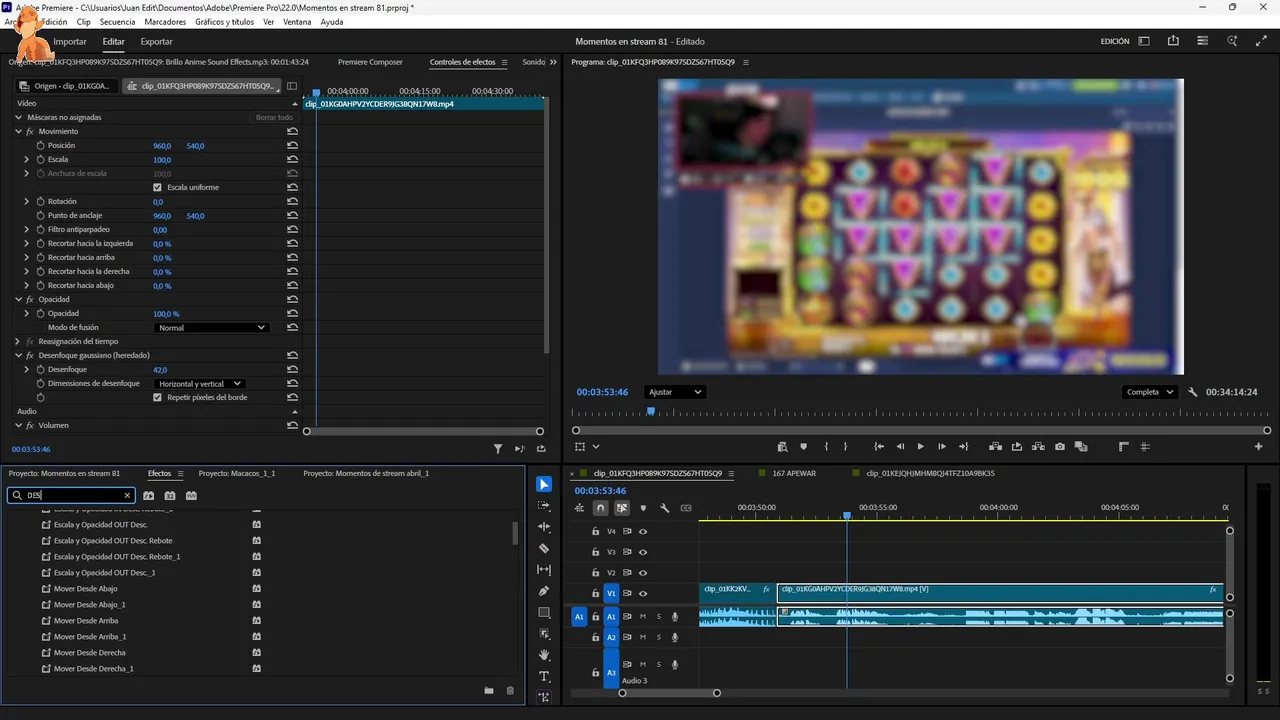
Task: Click timeline playhead on ruler
Action: tap(847, 516)
